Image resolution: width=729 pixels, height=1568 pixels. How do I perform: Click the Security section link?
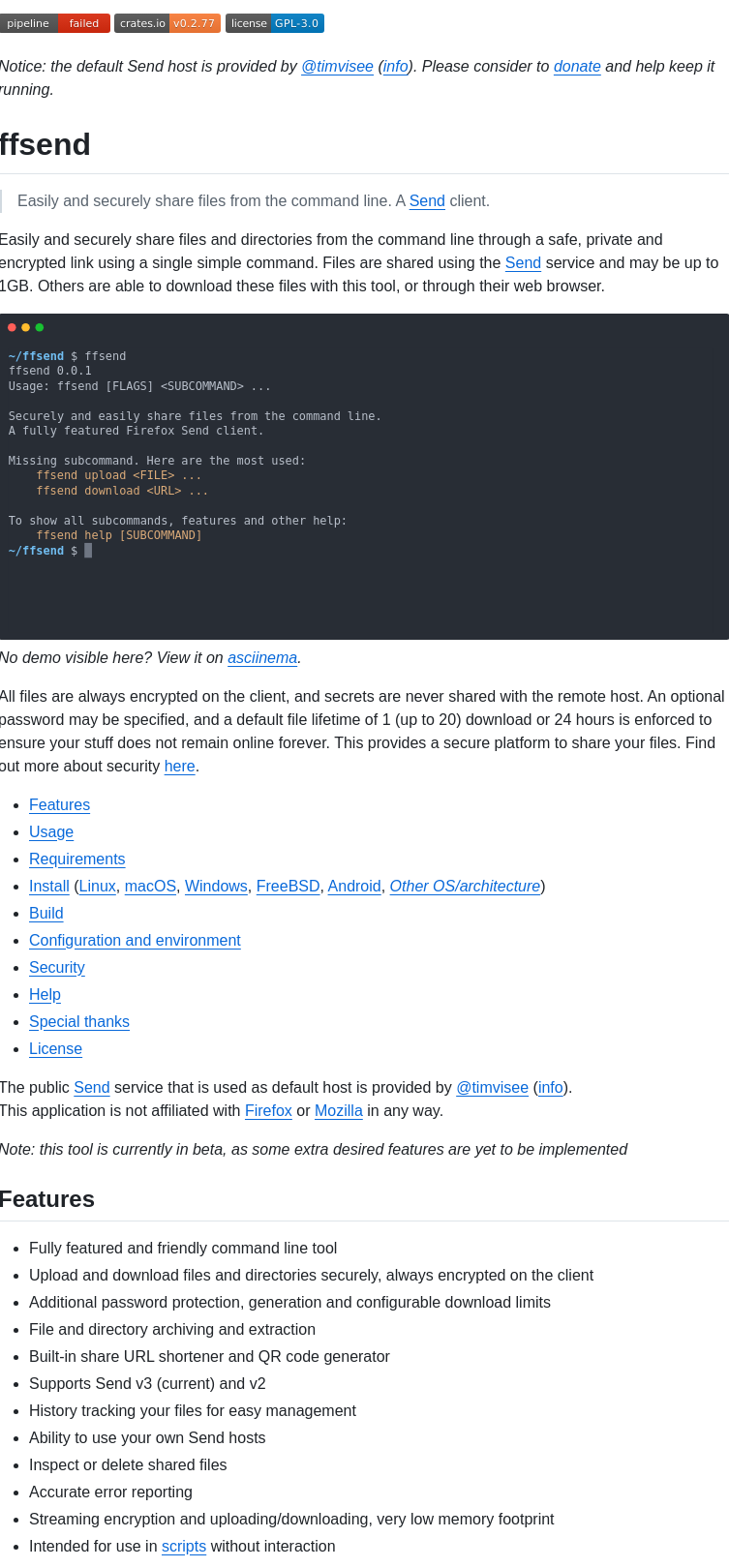click(56, 968)
